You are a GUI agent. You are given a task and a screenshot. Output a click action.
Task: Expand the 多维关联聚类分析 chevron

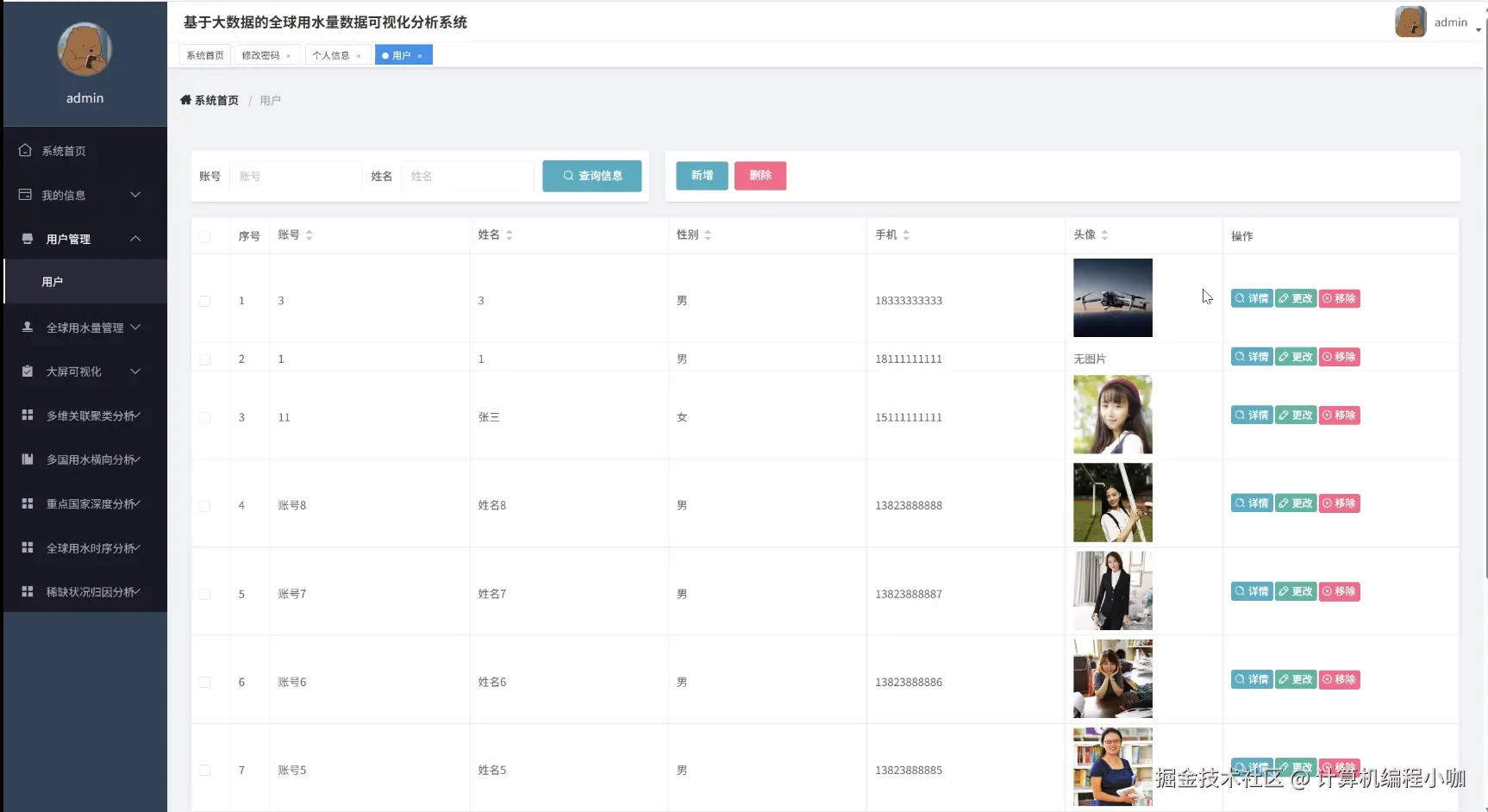pyautogui.click(x=137, y=415)
